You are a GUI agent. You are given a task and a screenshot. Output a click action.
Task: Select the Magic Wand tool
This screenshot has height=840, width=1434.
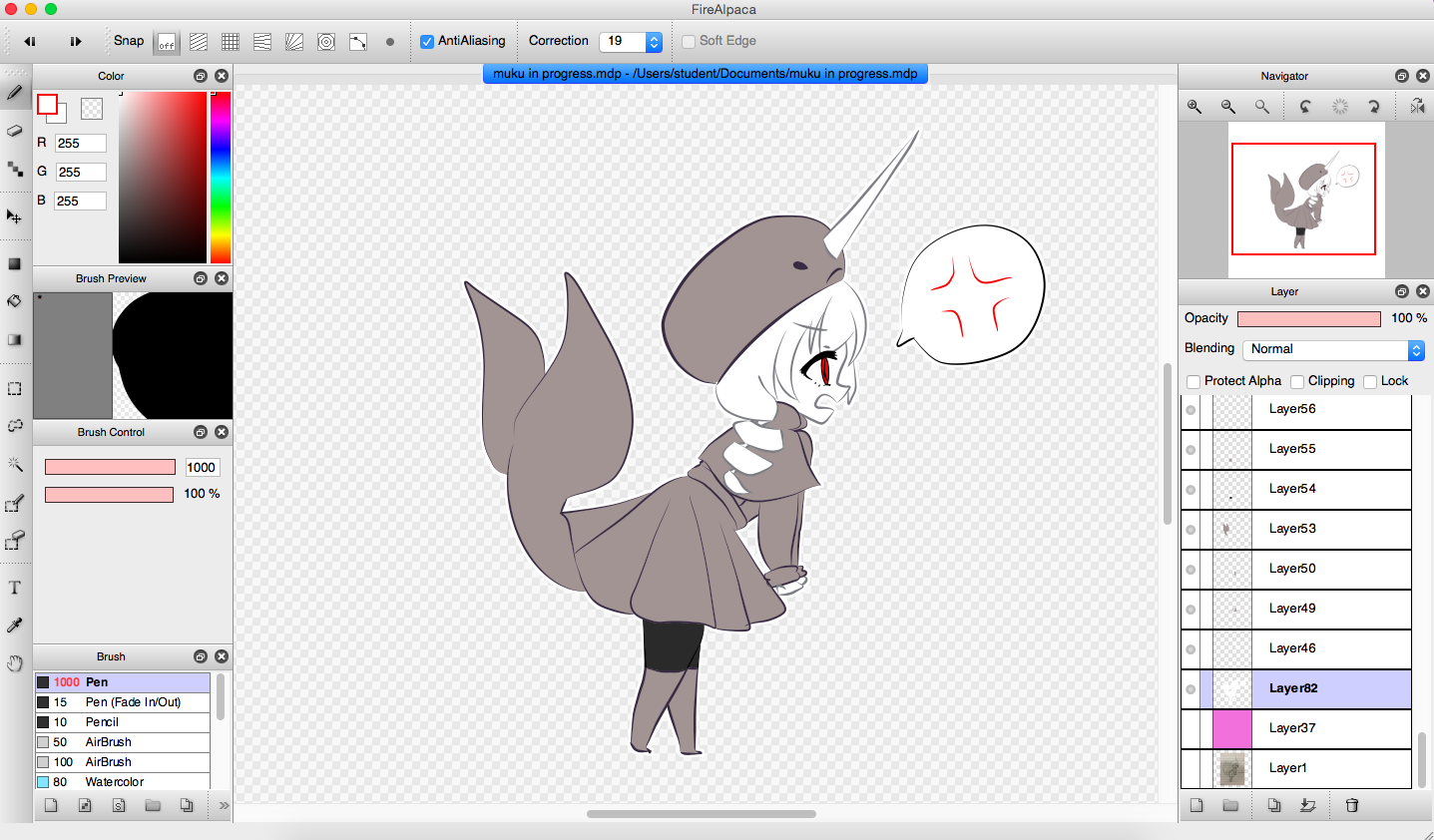pos(15,464)
